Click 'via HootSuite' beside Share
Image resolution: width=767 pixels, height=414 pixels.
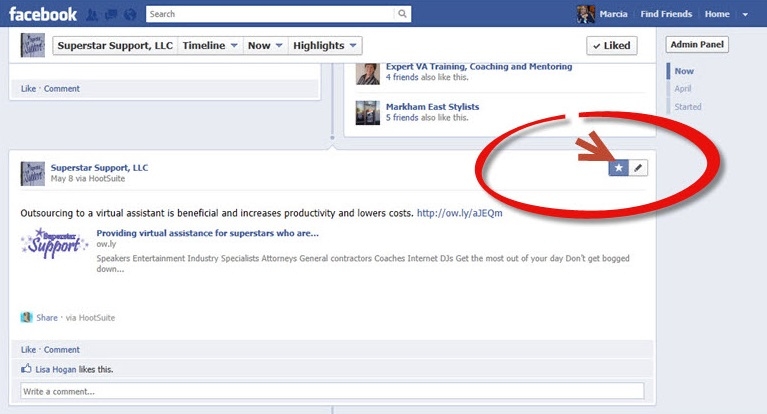click(90, 318)
